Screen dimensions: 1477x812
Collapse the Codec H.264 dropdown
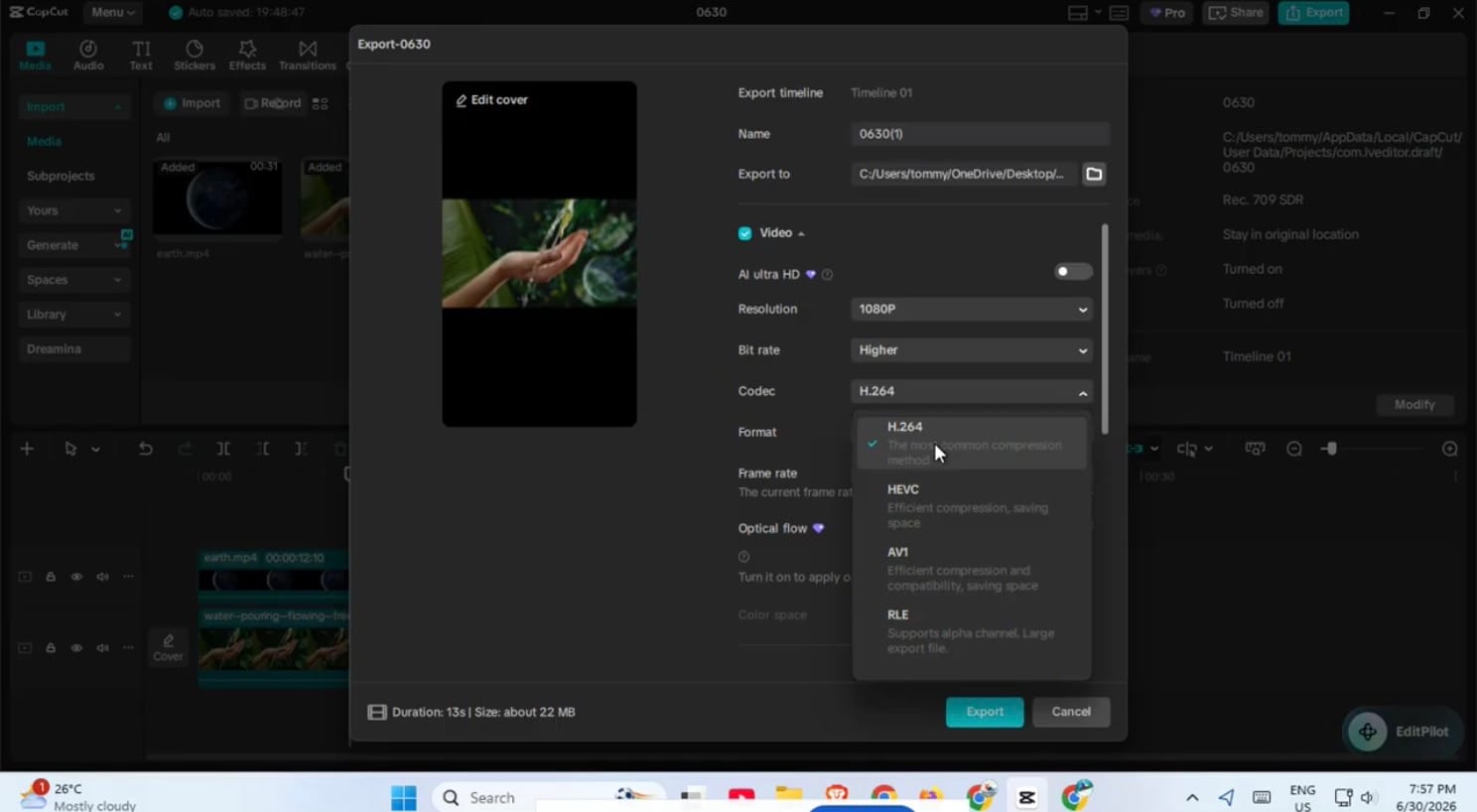coord(972,392)
